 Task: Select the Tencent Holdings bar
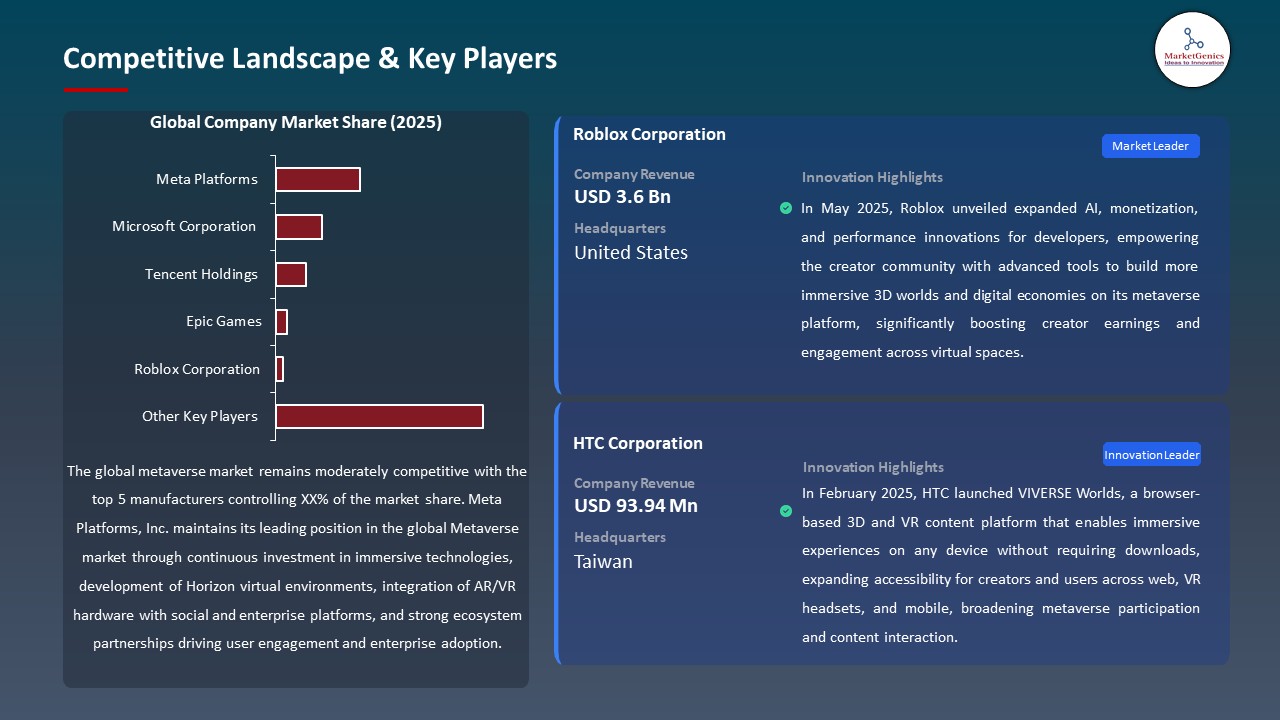(x=291, y=273)
